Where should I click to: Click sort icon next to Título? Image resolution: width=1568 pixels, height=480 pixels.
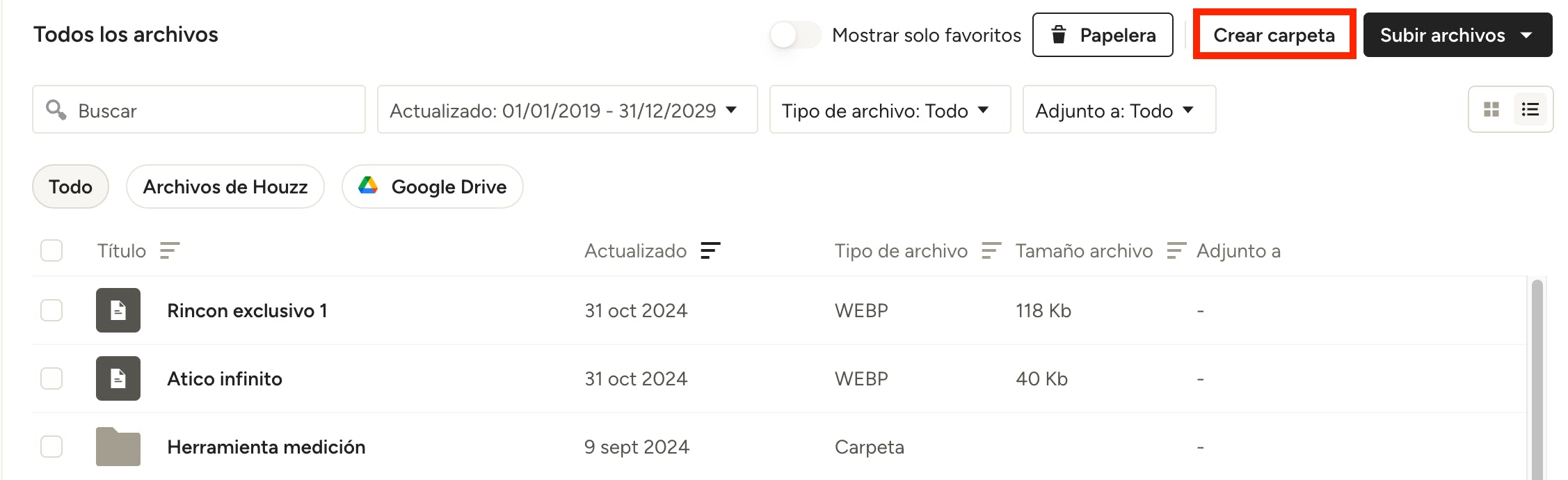(170, 250)
